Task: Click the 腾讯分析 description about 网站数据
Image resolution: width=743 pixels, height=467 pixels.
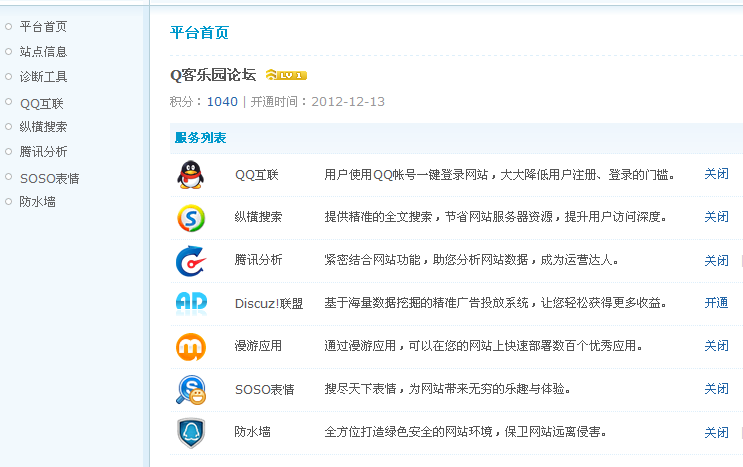Action: click(471, 260)
